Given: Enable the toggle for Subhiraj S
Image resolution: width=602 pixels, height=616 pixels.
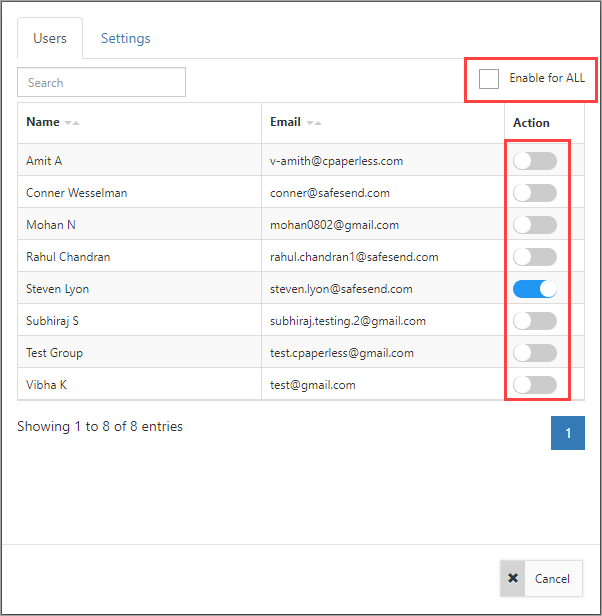Looking at the screenshot, I should click(x=534, y=321).
